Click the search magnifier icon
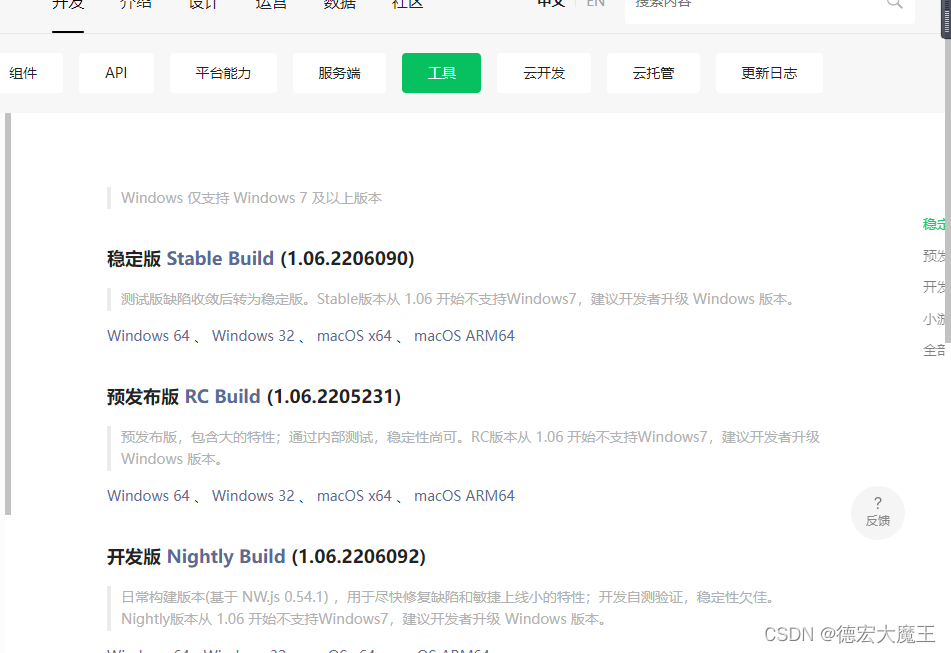Viewport: 951px width, 653px height. coord(895,4)
